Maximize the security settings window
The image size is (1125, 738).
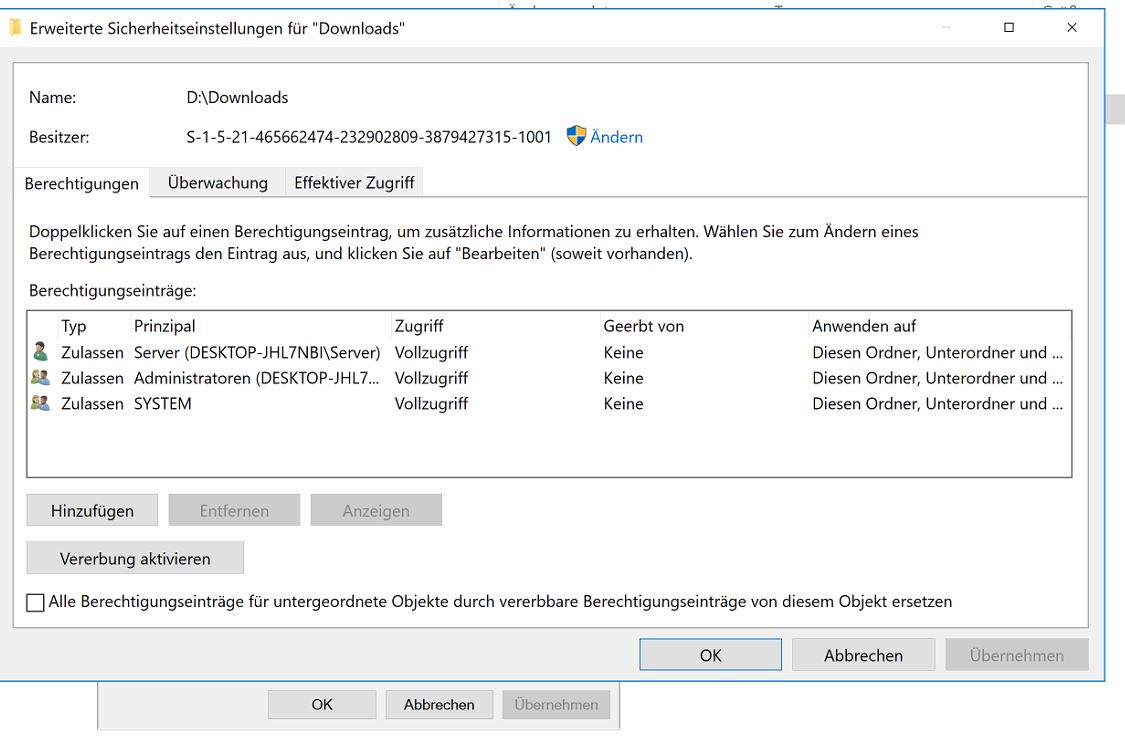point(1009,27)
